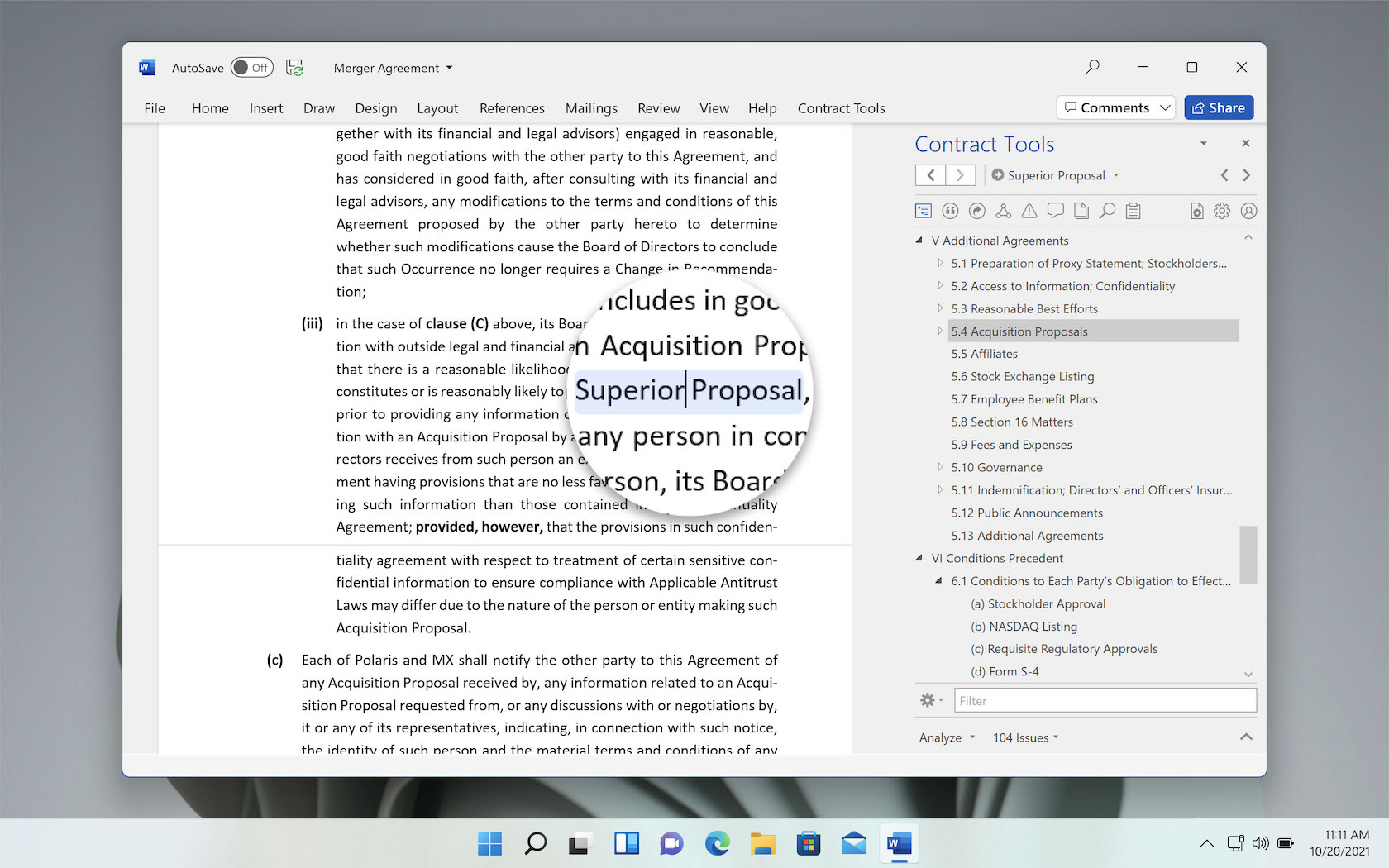1389x868 pixels.
Task: Collapse 6.1 Conditions to Each Party's Obligation
Action: [939, 580]
